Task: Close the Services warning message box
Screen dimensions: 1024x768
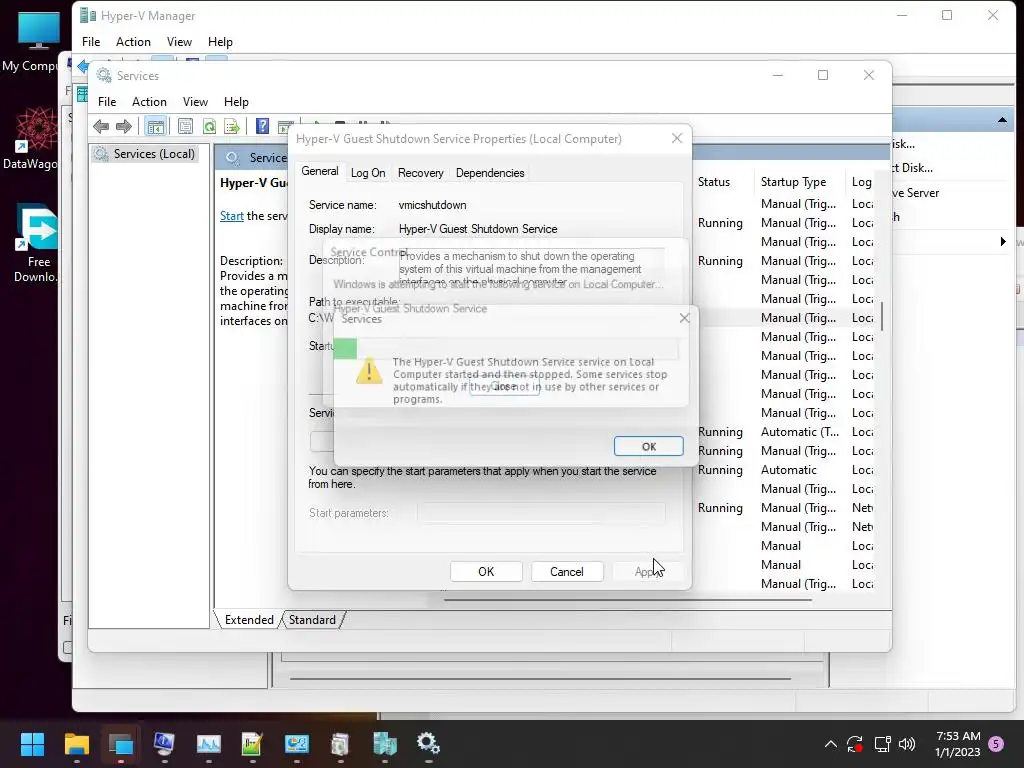Action: point(684,318)
